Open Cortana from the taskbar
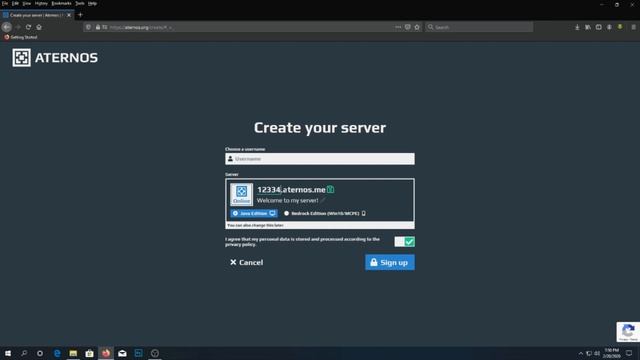Screen dimensions: 640x360 (40, 353)
